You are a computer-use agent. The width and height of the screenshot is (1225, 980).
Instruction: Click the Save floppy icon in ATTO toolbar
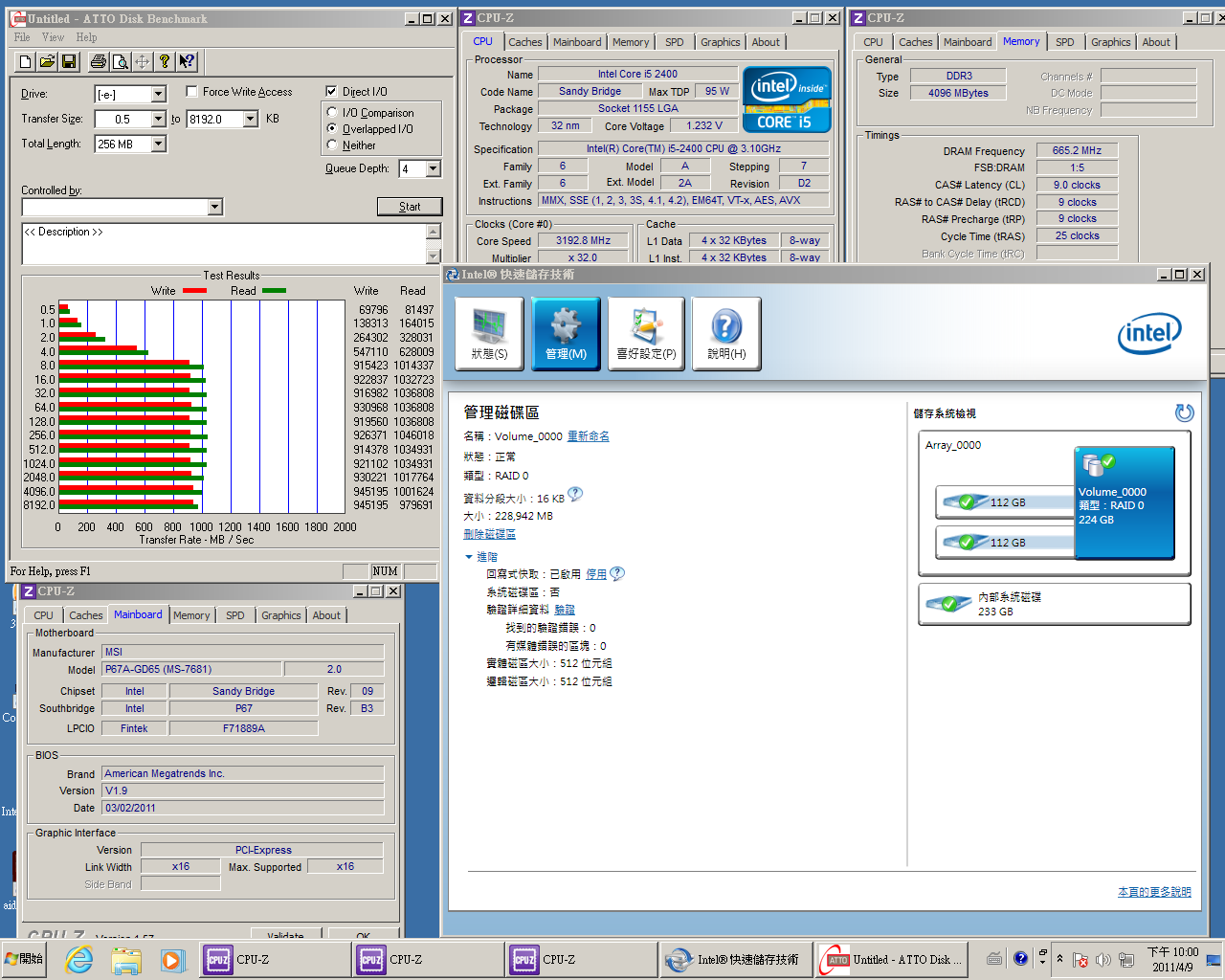(69, 61)
